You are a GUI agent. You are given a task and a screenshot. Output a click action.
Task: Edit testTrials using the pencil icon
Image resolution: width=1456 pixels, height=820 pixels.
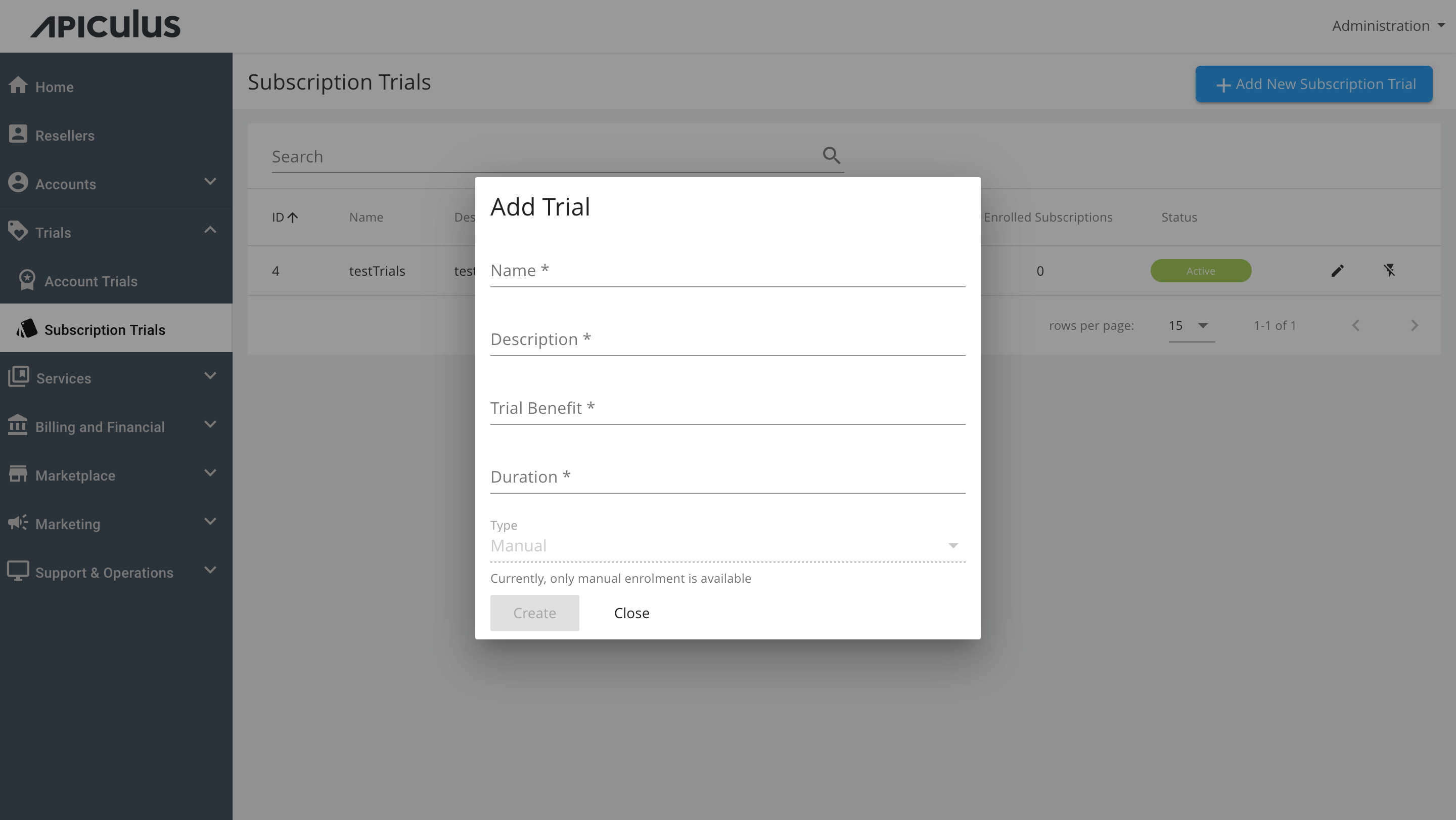click(1338, 270)
